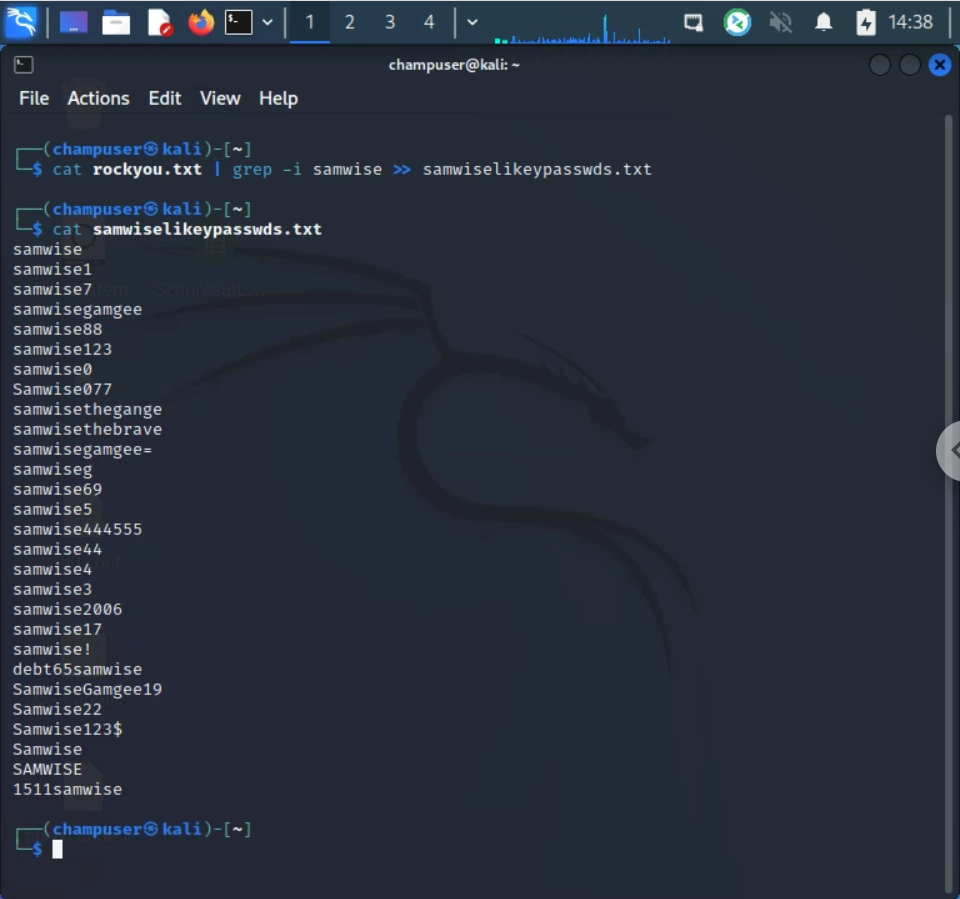Image resolution: width=960 pixels, height=899 pixels.
Task: Click the show desktop panel icon
Action: (x=73, y=23)
